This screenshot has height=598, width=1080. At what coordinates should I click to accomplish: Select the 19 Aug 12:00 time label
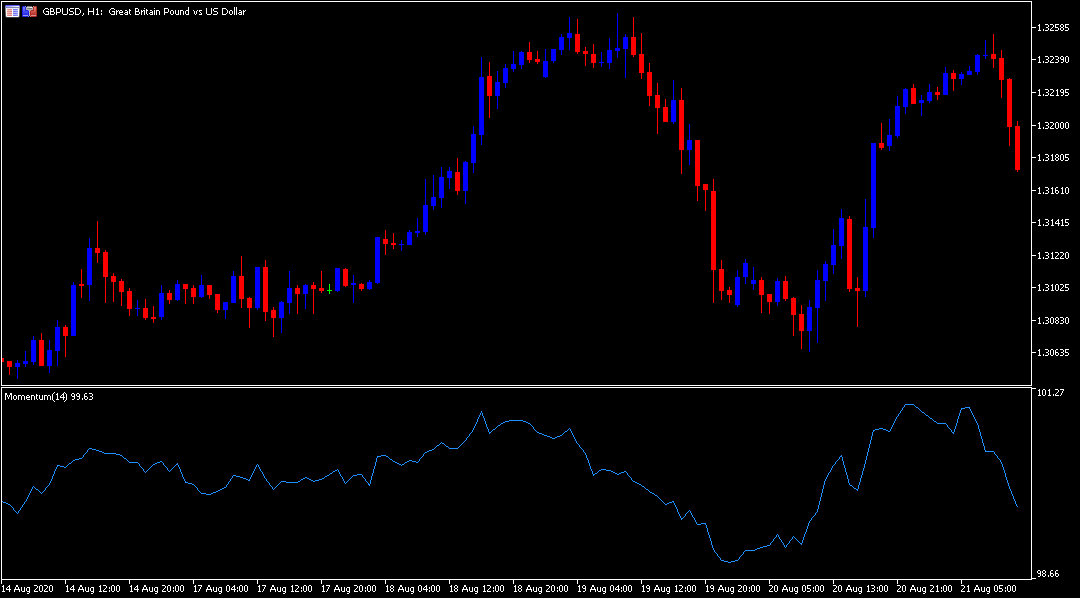pos(669,589)
